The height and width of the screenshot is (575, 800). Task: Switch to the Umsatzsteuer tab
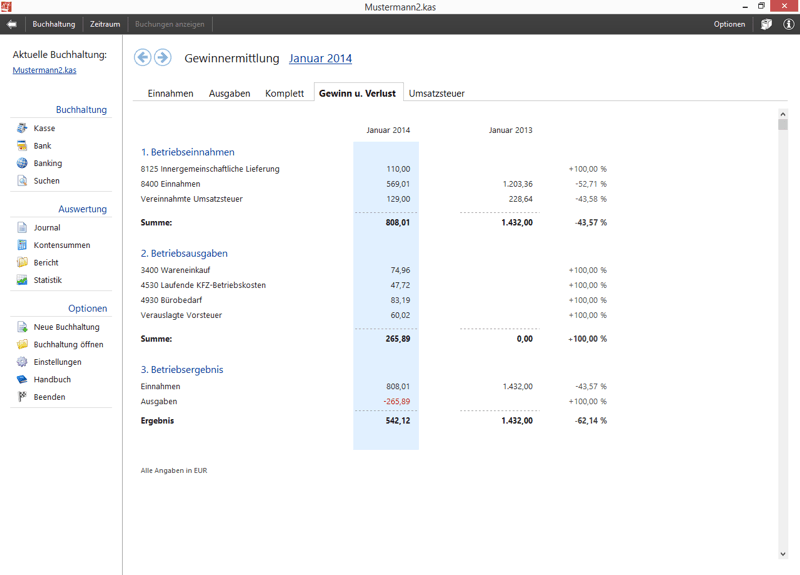pos(437,93)
